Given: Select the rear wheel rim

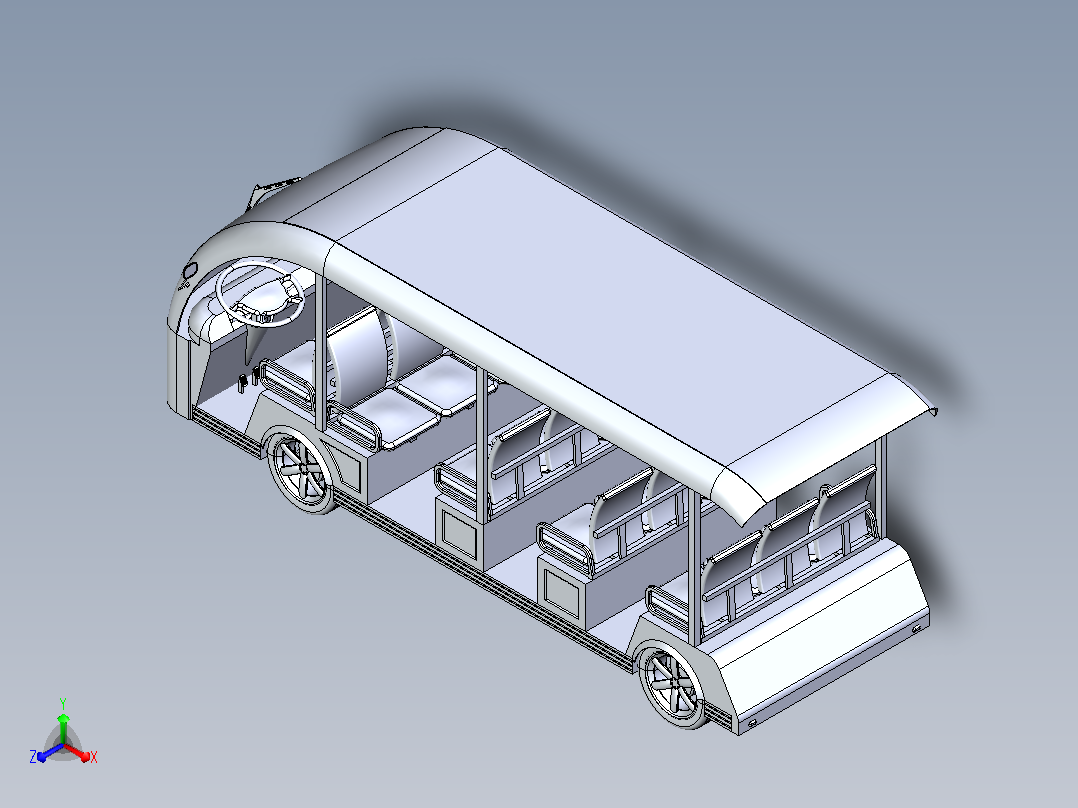Looking at the screenshot, I should click(x=674, y=684).
